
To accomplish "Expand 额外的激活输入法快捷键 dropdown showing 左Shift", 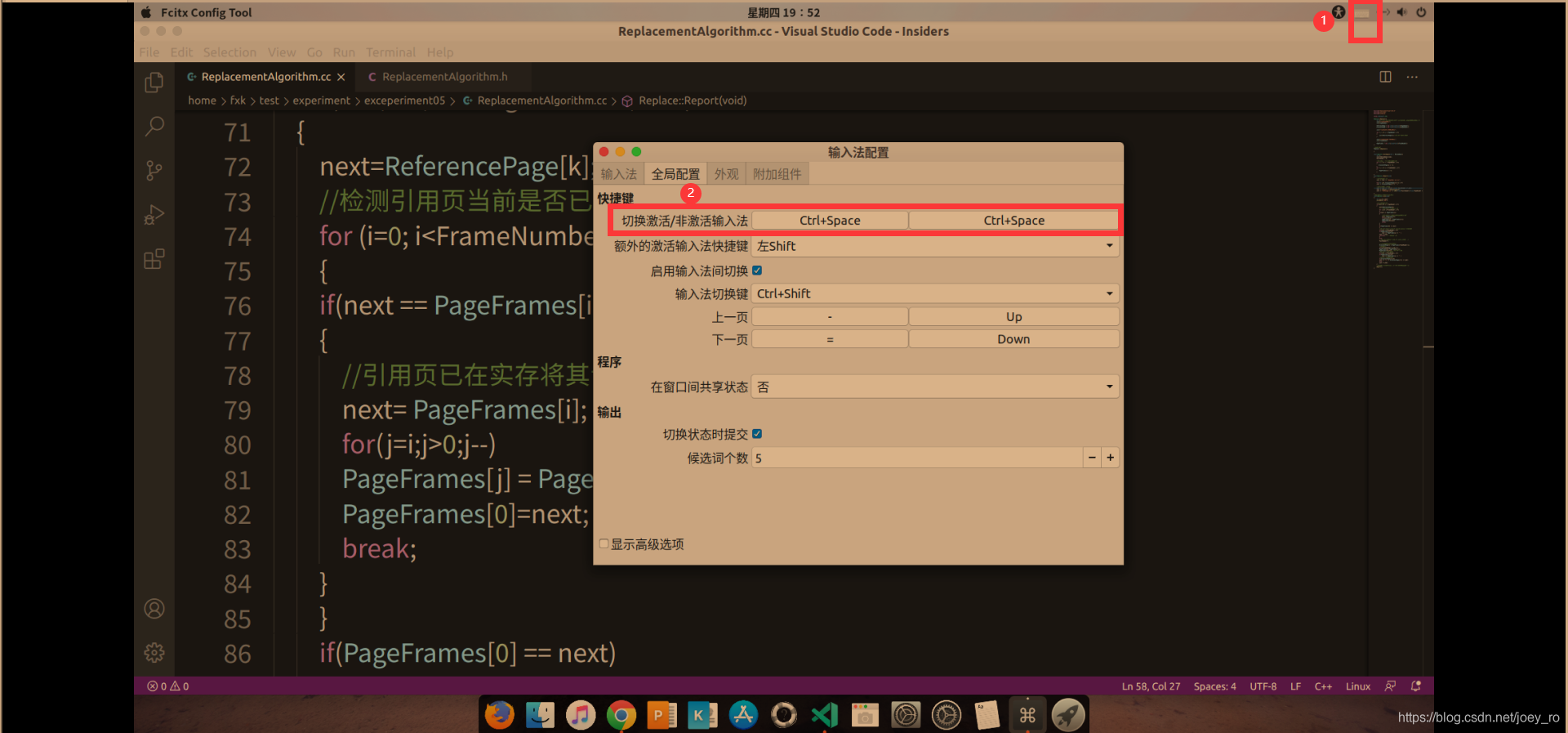I will point(935,246).
